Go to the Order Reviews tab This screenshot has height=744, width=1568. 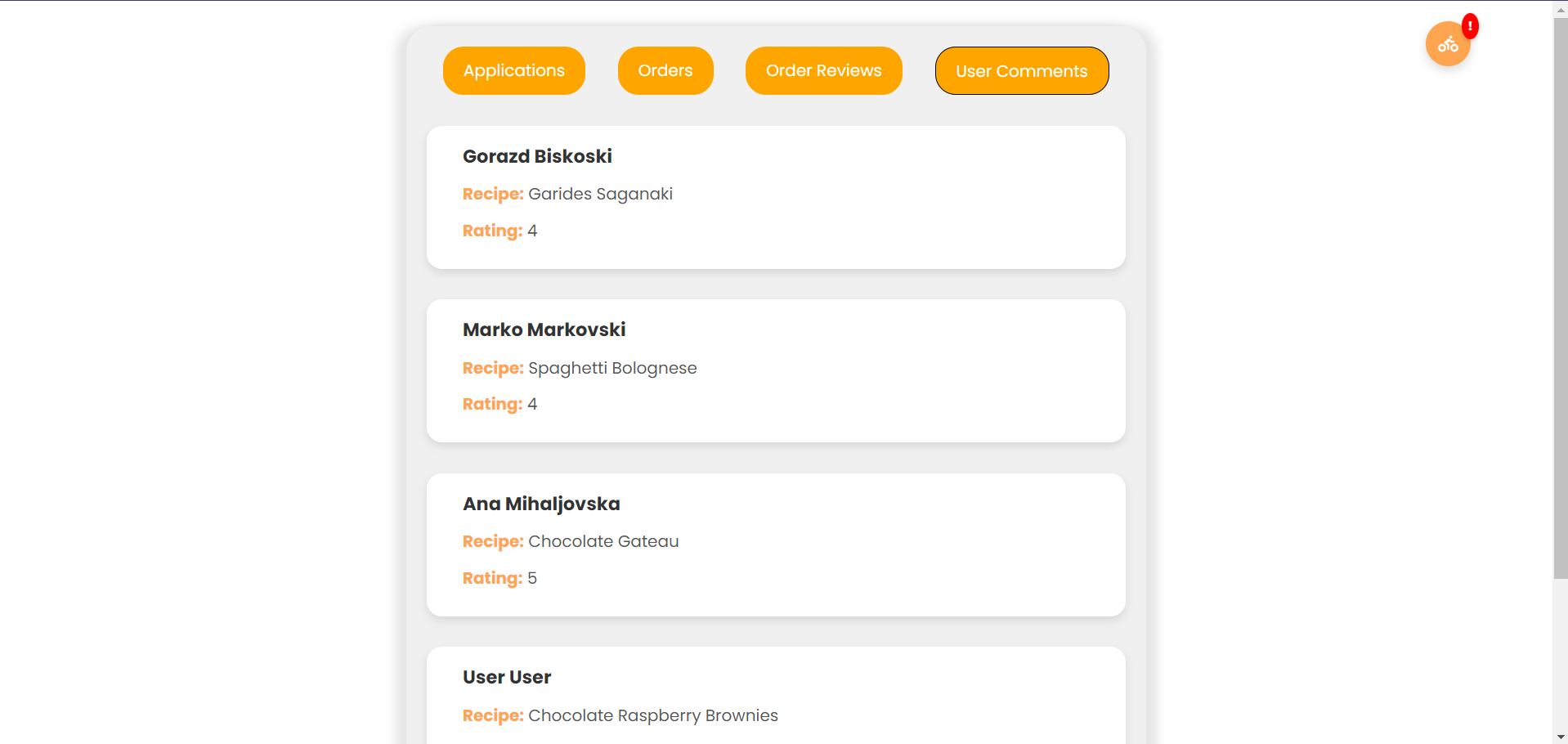point(823,71)
